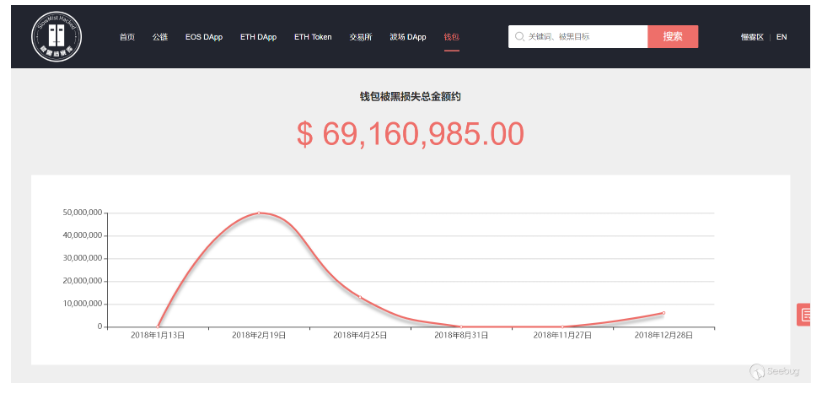Click the total loss amount $ 69,160,985.00
The height and width of the screenshot is (396, 833).
tap(410, 133)
